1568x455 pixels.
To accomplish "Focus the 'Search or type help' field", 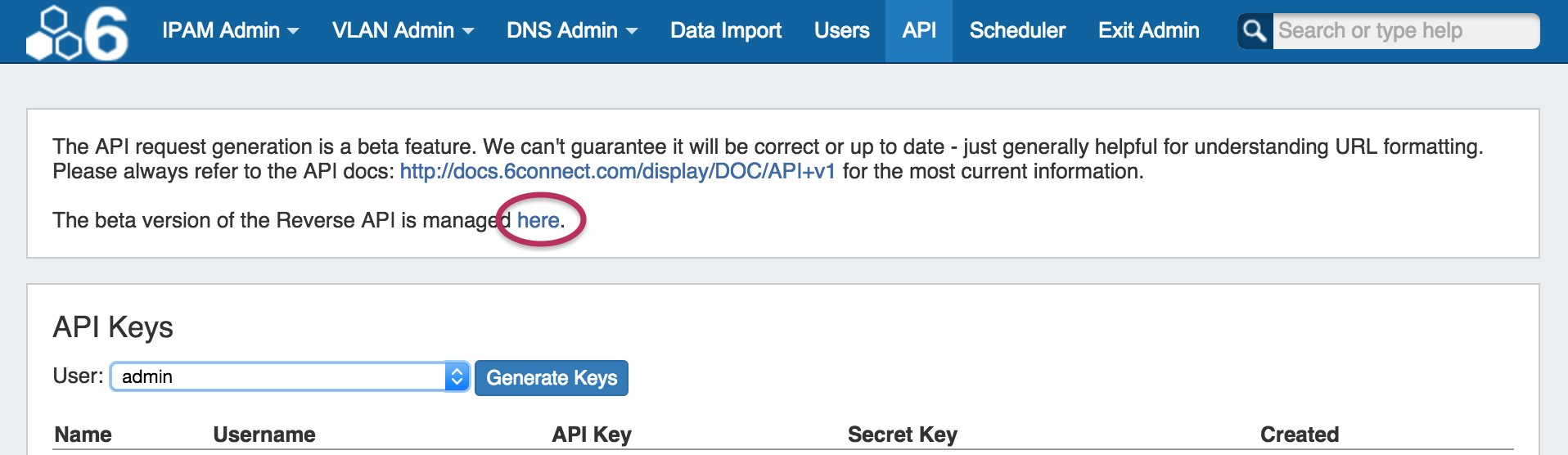I will click(1404, 31).
